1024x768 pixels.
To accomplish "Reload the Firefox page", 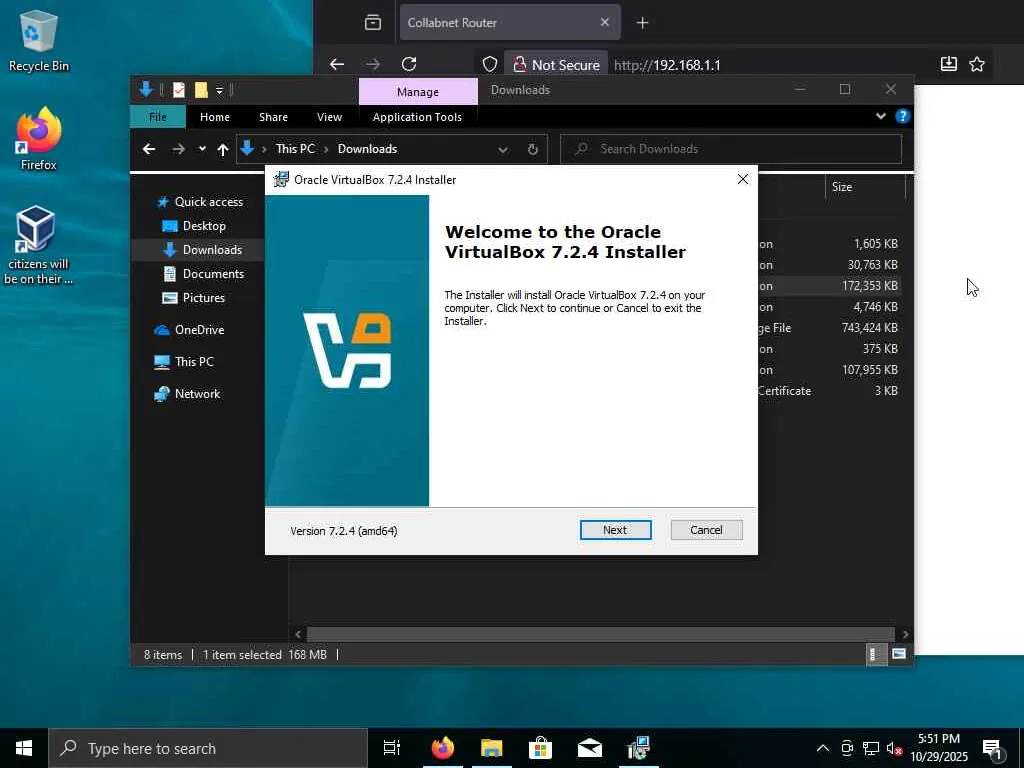I will coord(409,64).
